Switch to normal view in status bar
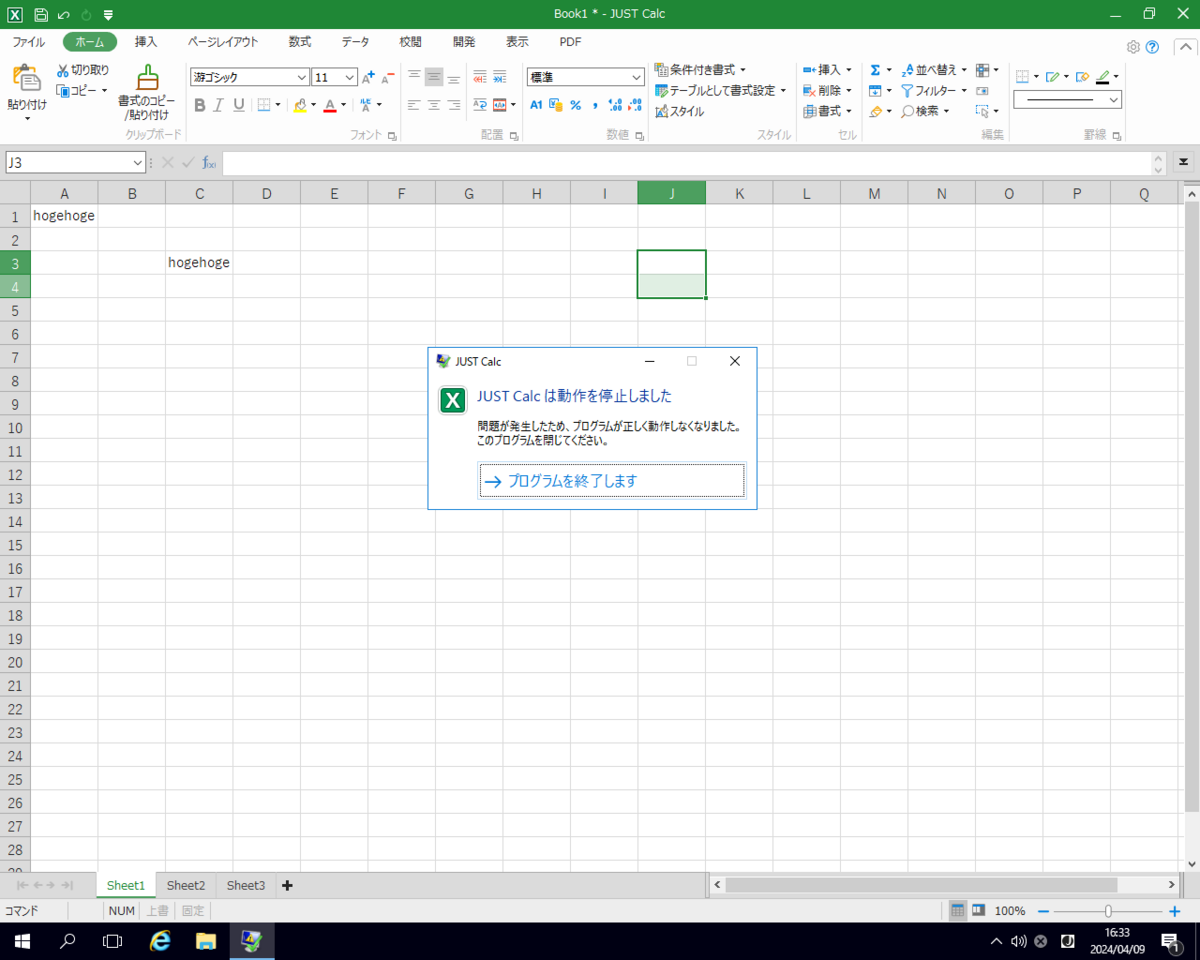 tap(958, 911)
